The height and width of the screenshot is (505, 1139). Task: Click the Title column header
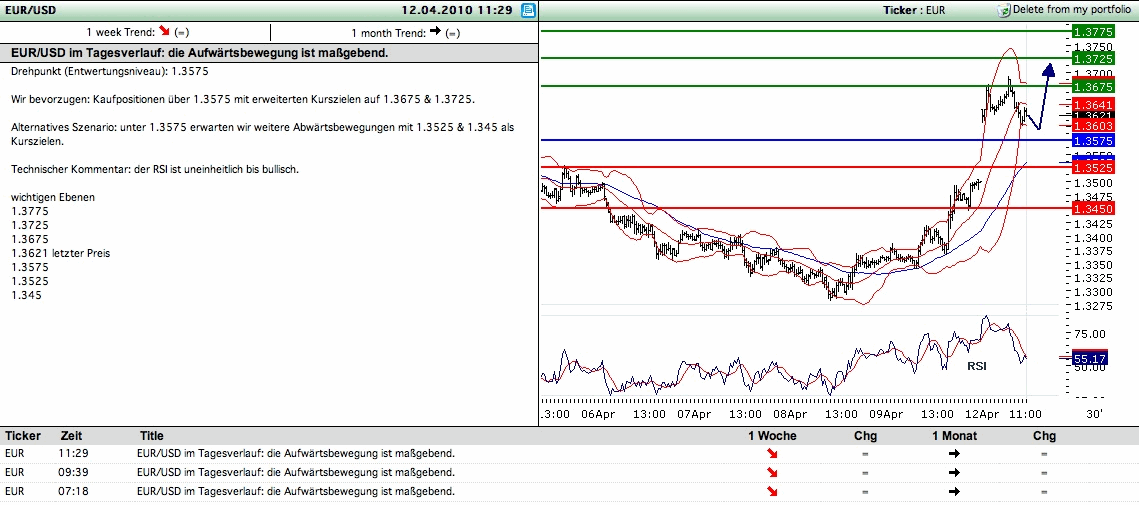pyautogui.click(x=152, y=436)
